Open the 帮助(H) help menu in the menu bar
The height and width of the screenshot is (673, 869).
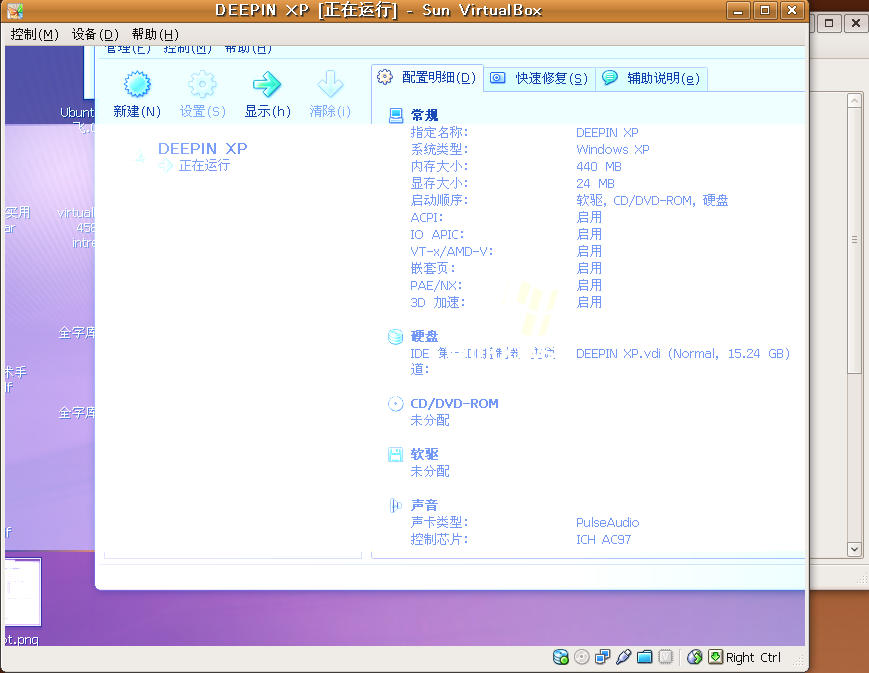pyautogui.click(x=155, y=34)
